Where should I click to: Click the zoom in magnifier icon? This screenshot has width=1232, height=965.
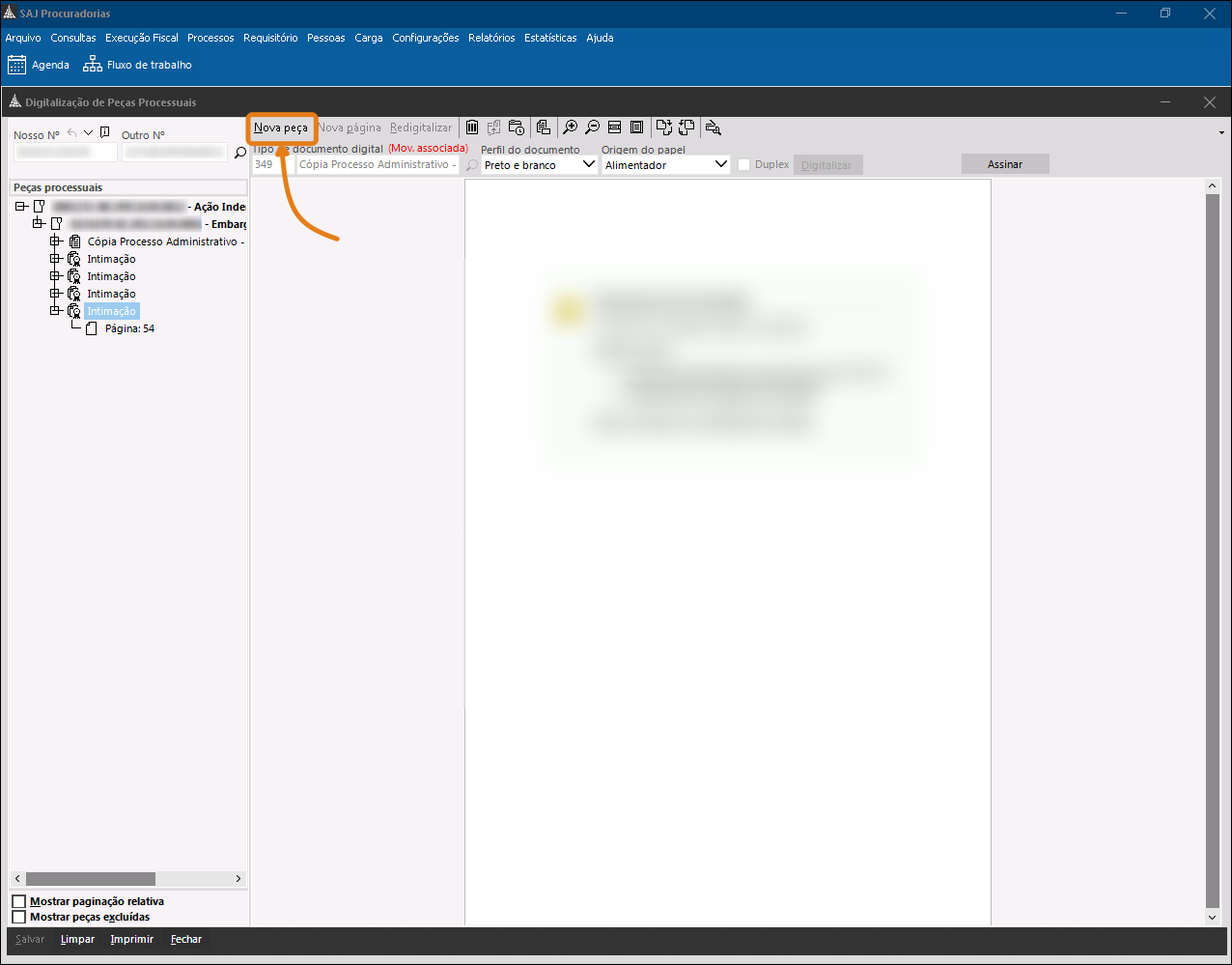[x=571, y=128]
